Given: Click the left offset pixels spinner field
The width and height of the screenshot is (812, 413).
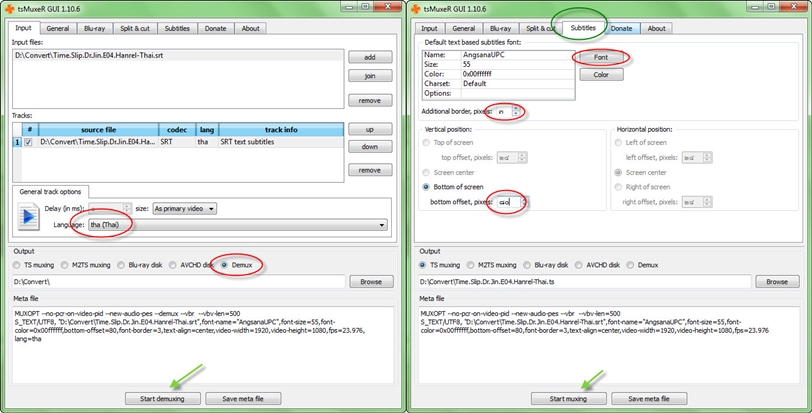Looking at the screenshot, I should [697, 157].
